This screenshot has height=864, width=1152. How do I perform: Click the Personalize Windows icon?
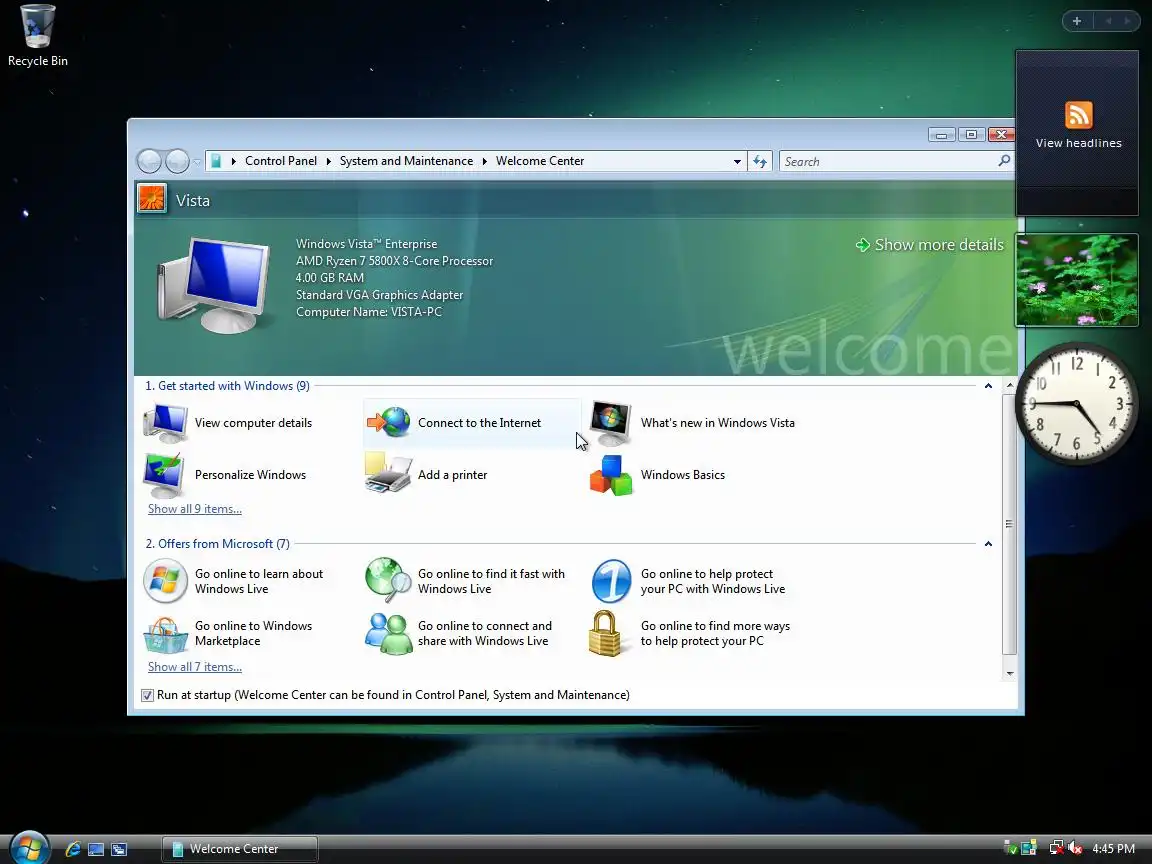(165, 475)
